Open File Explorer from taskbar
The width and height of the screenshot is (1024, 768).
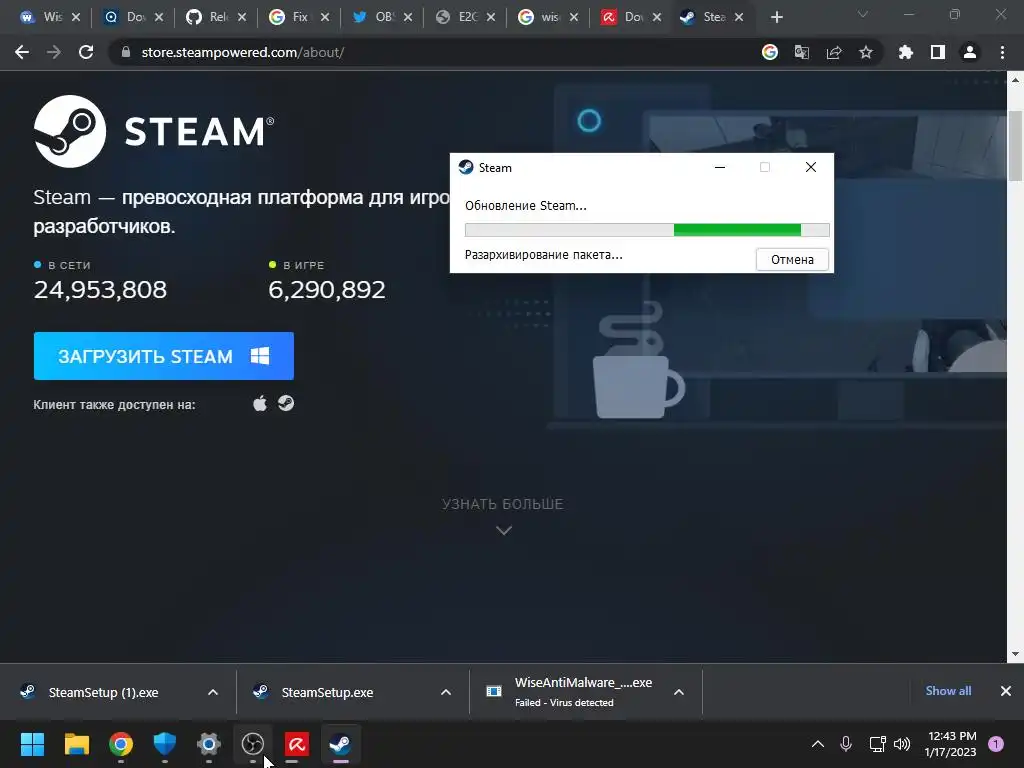[x=76, y=744]
